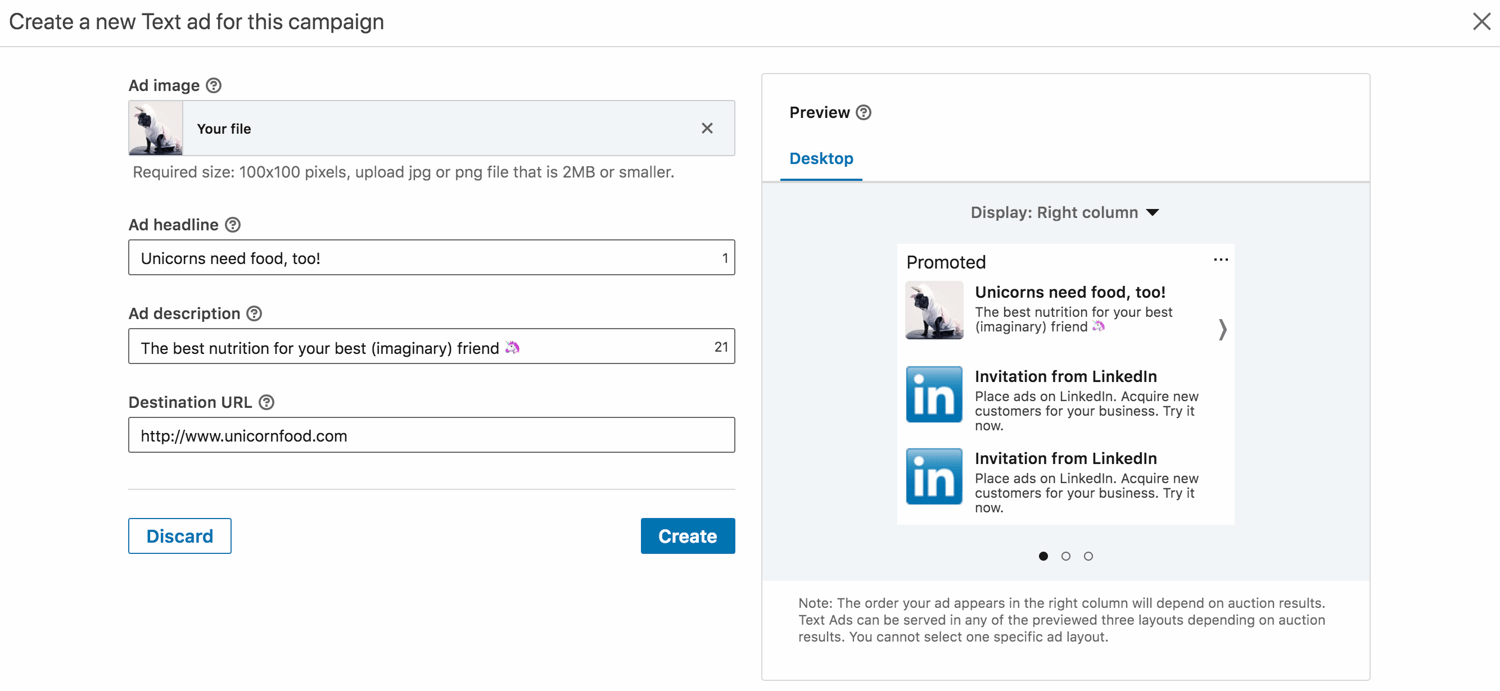Click the help icon beside Ad description

pos(254,314)
